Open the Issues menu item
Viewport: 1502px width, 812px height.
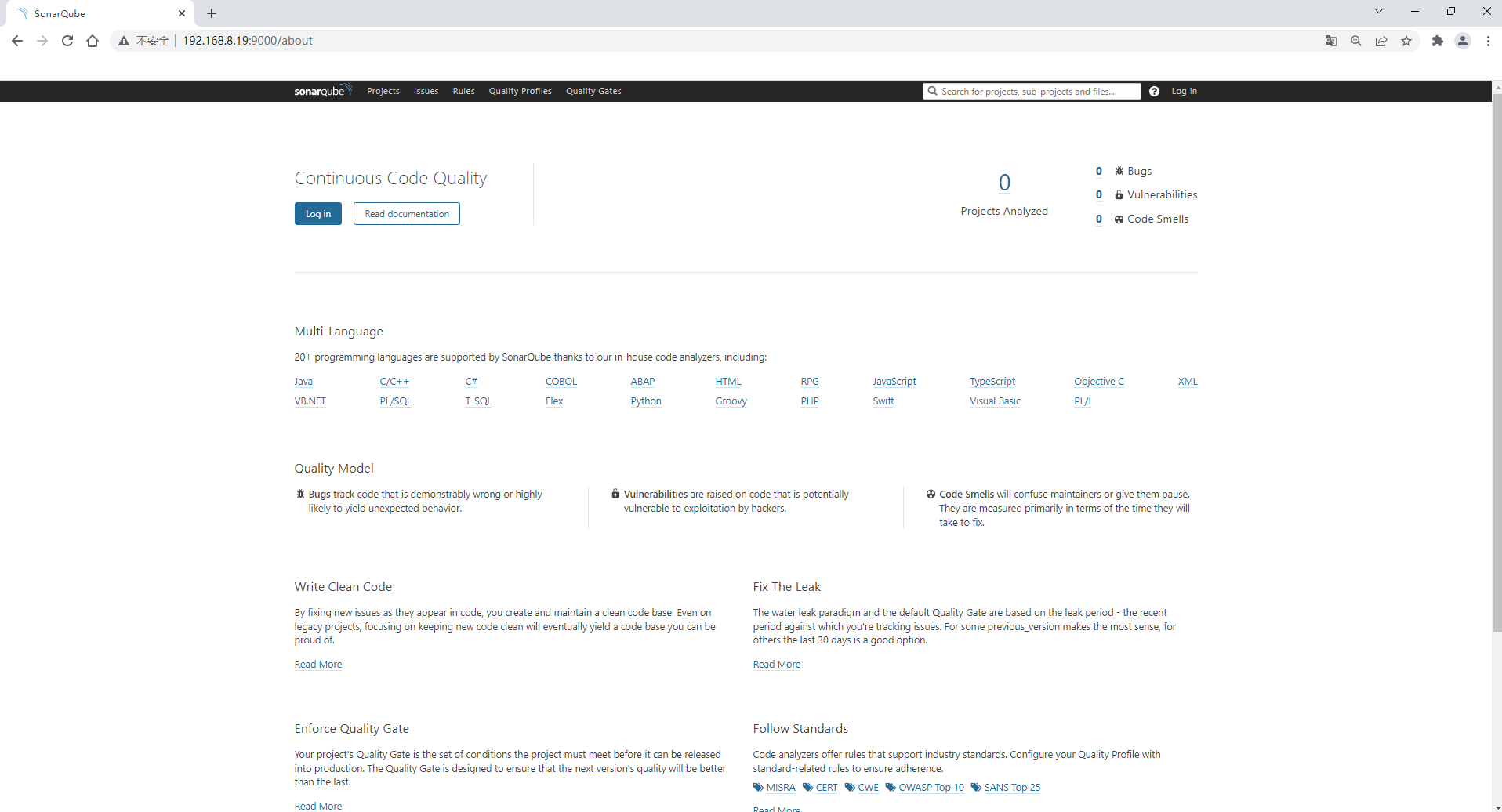click(426, 91)
